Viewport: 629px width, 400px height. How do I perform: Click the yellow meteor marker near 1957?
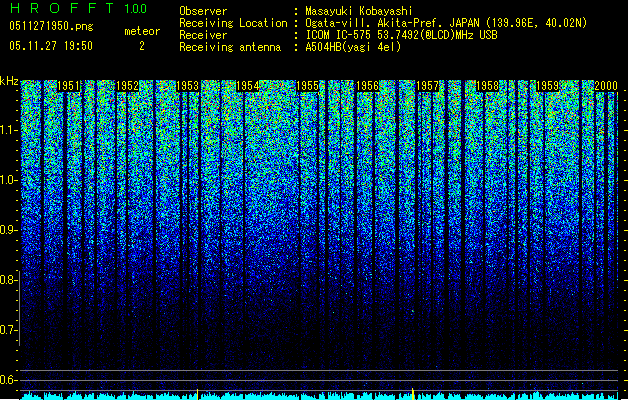coord(414,394)
